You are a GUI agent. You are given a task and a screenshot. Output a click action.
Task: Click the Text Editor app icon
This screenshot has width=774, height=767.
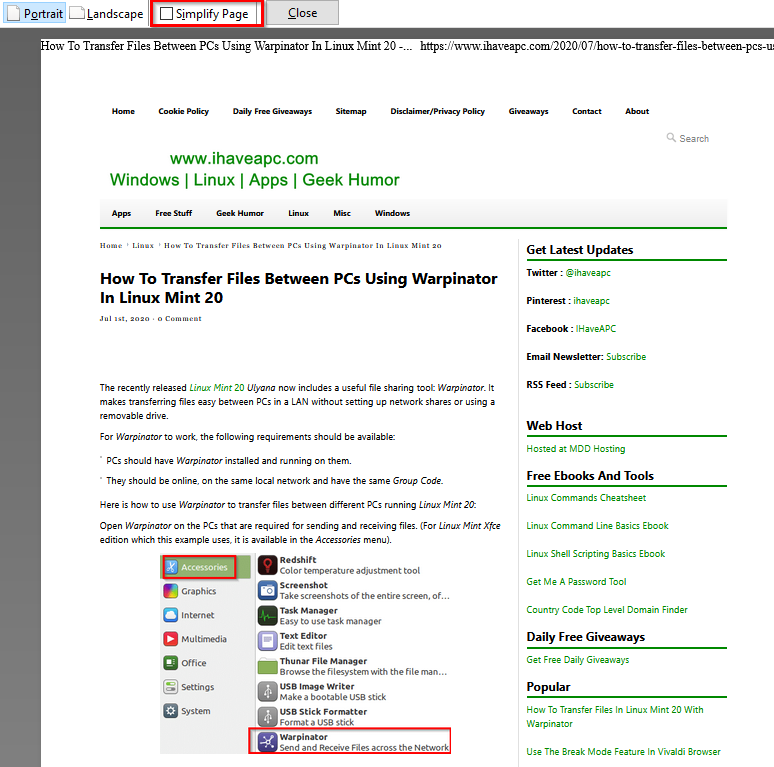[268, 641]
